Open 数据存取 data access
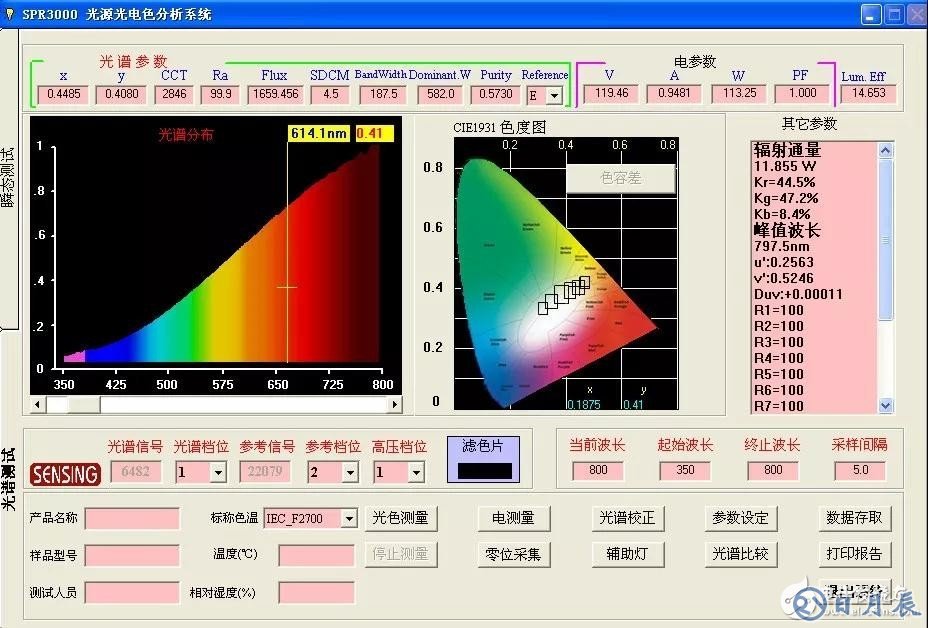Viewport: 928px width, 628px height. [855, 518]
